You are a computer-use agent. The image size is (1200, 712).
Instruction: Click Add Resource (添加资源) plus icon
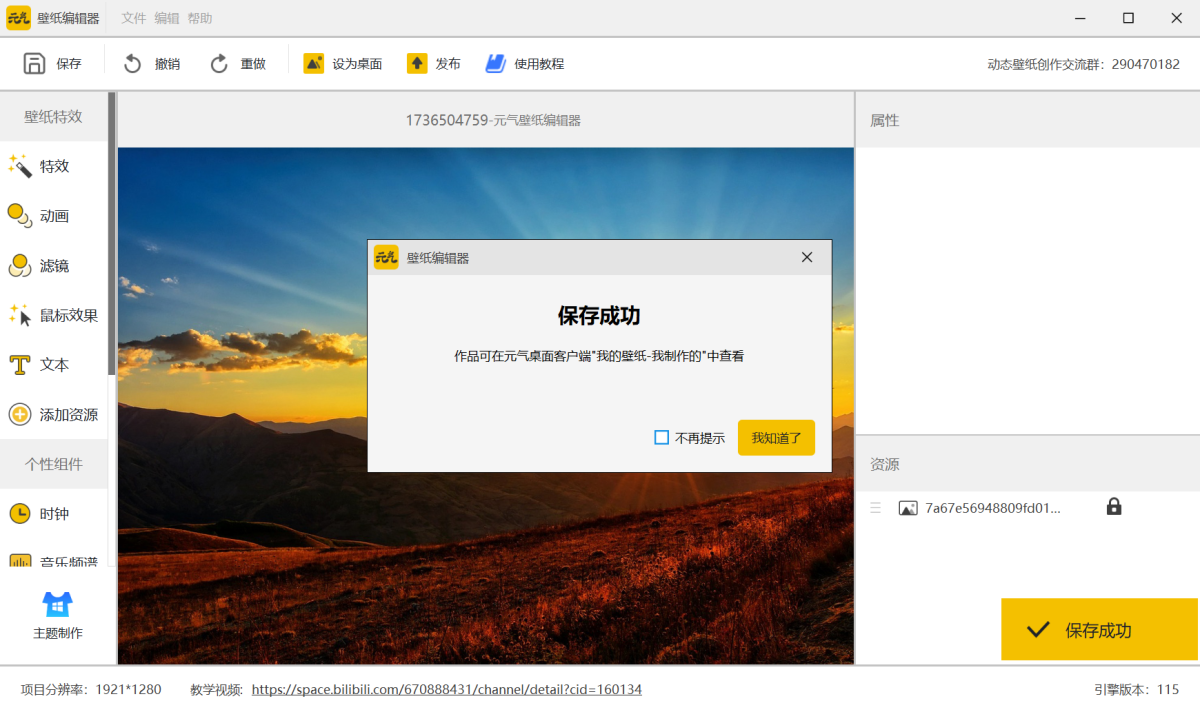click(x=20, y=414)
